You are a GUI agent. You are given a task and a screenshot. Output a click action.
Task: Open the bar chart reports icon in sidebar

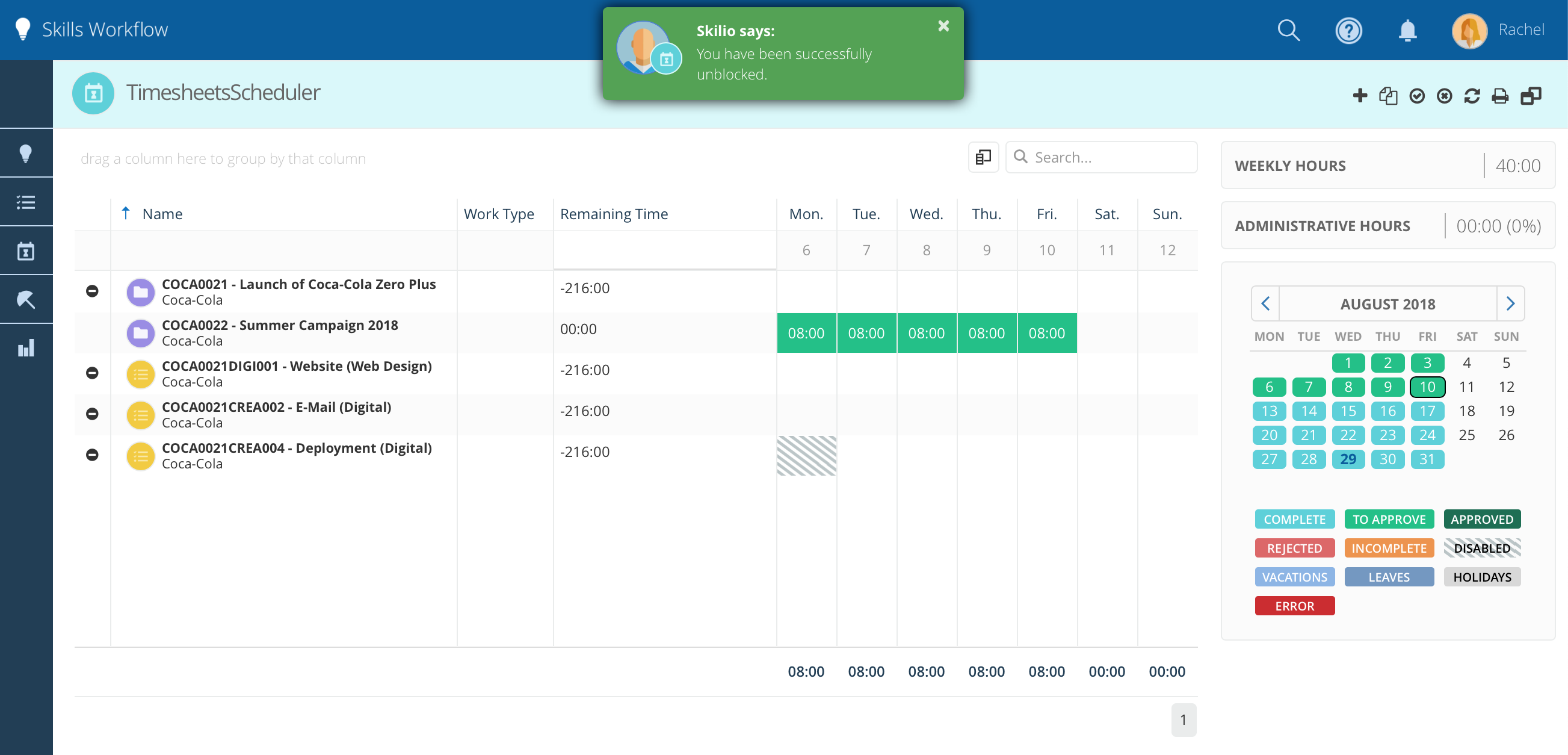point(25,347)
